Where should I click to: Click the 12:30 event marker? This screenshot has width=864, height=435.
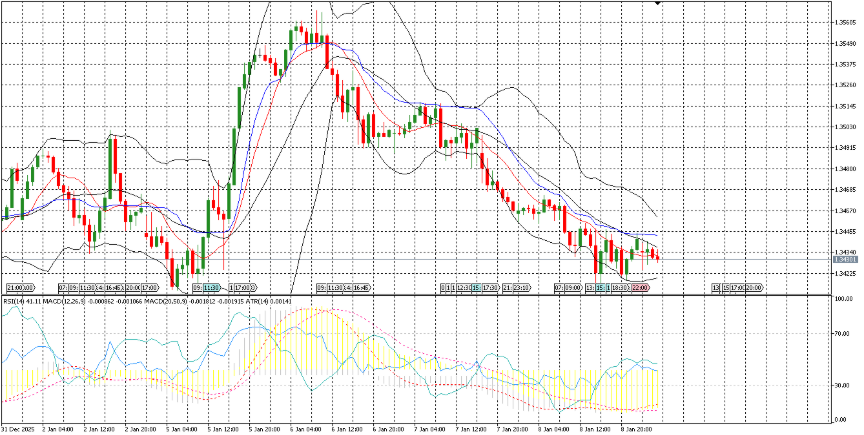[463, 288]
